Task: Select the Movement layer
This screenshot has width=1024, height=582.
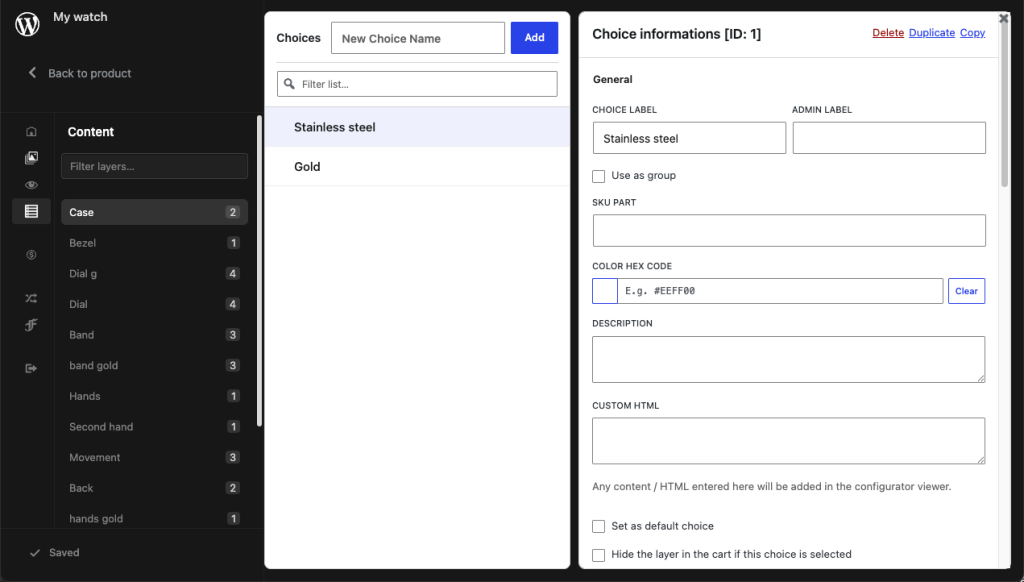Action: 154,458
